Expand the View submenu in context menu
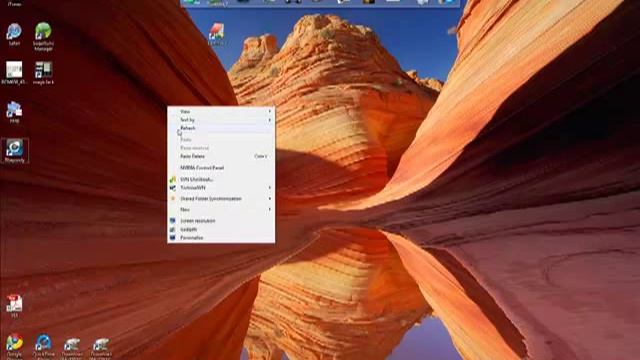The width and height of the screenshot is (640, 360). click(221, 111)
